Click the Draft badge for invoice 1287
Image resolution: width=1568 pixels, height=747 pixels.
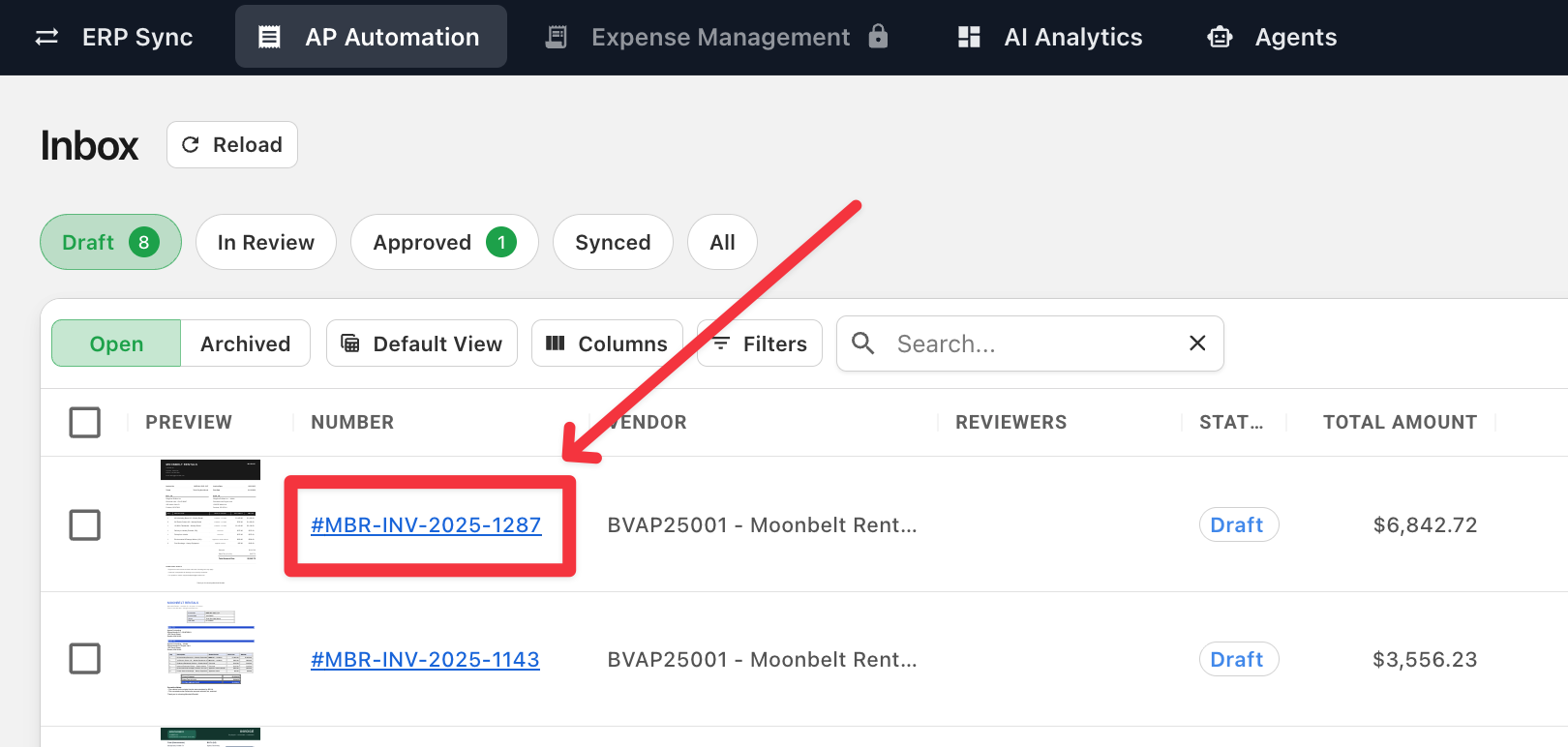click(1239, 524)
